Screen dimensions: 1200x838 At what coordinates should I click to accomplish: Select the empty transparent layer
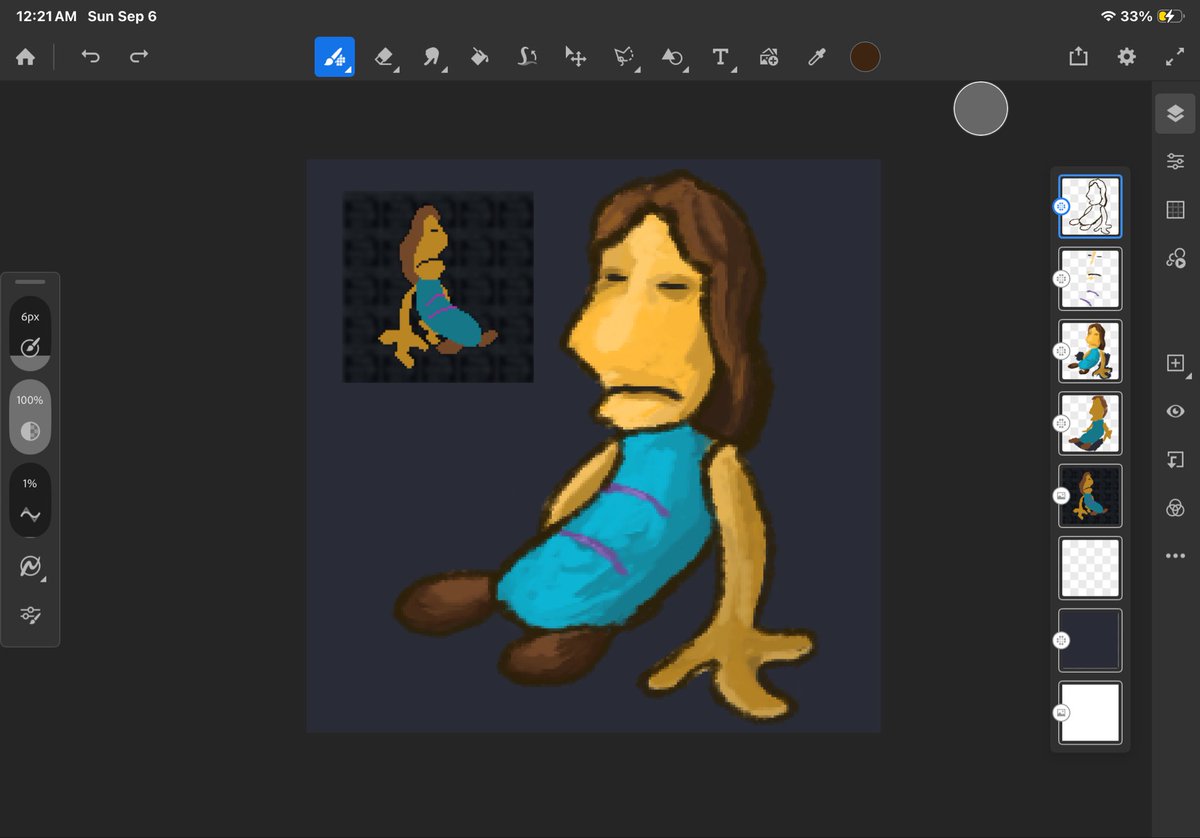click(x=1090, y=568)
